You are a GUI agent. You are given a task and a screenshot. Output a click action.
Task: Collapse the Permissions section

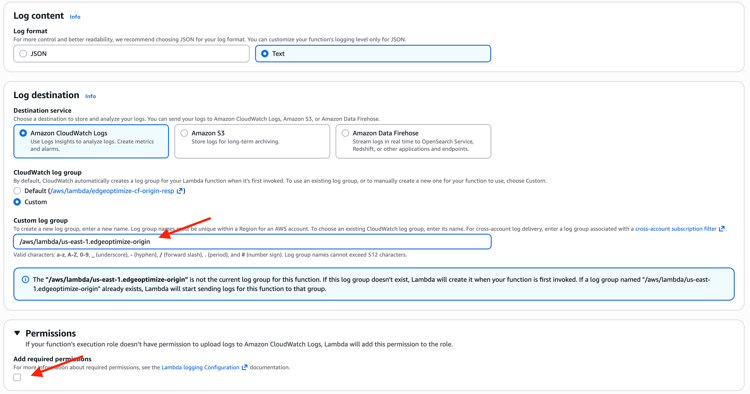(x=17, y=333)
